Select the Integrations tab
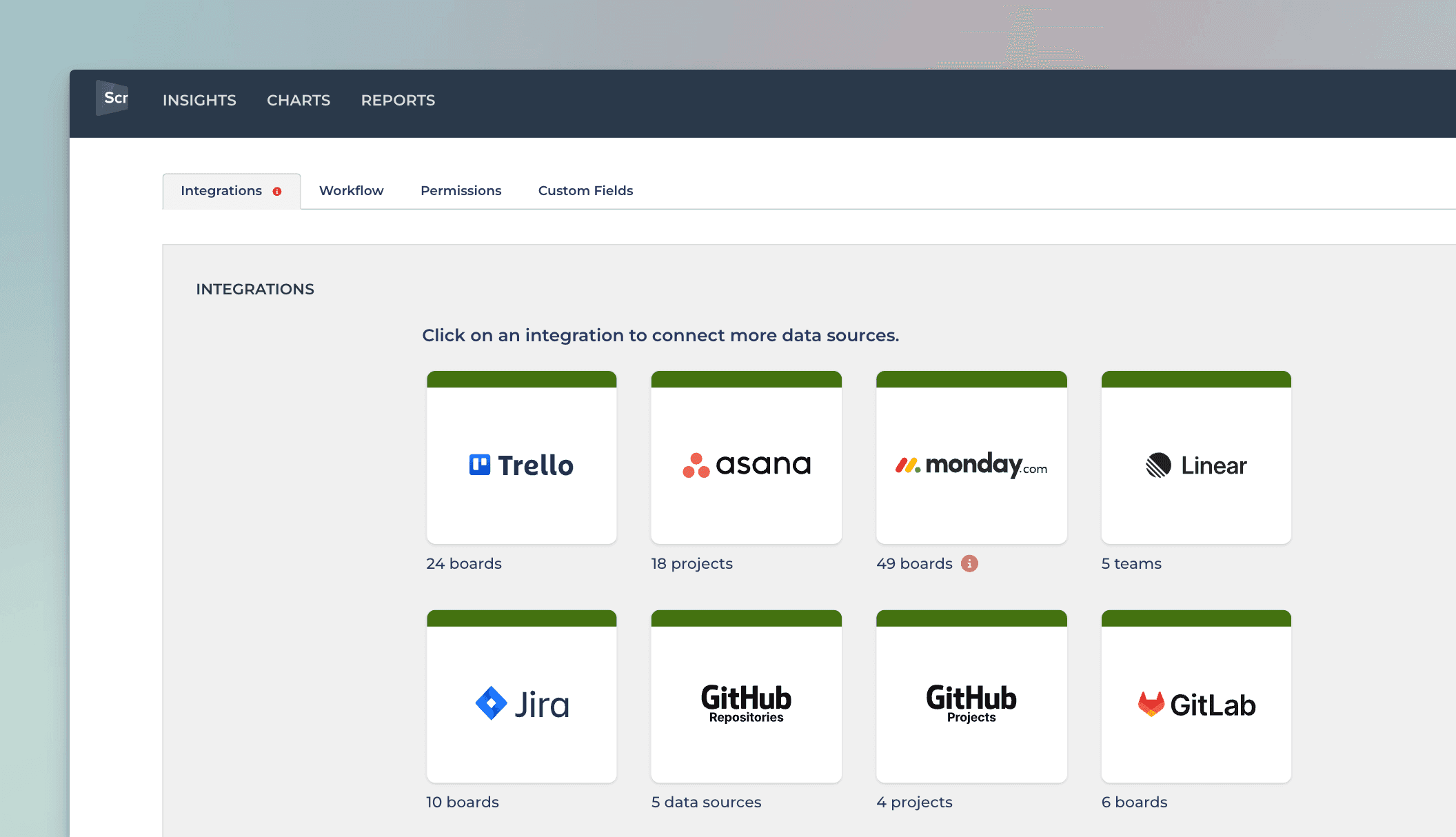The height and width of the screenshot is (837, 1456). tap(221, 190)
